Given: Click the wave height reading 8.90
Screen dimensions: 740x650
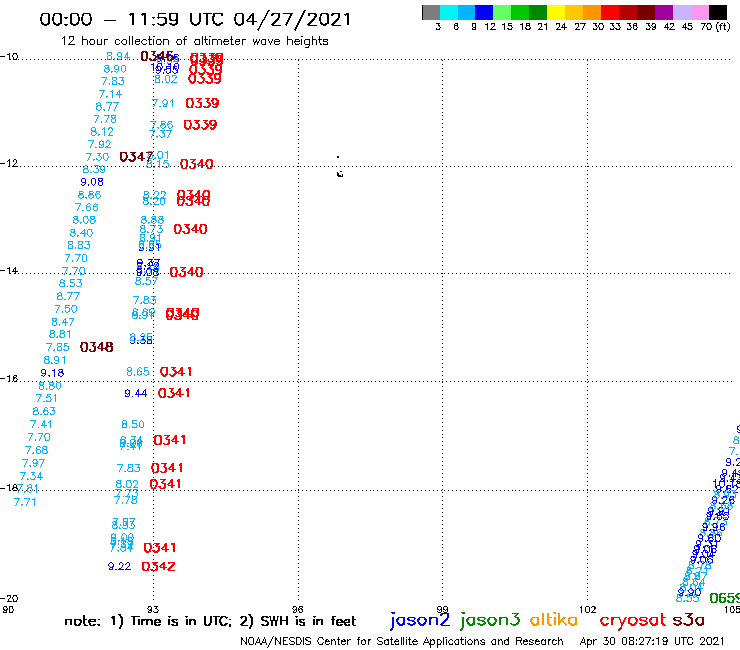Looking at the screenshot, I should [x=115, y=69].
